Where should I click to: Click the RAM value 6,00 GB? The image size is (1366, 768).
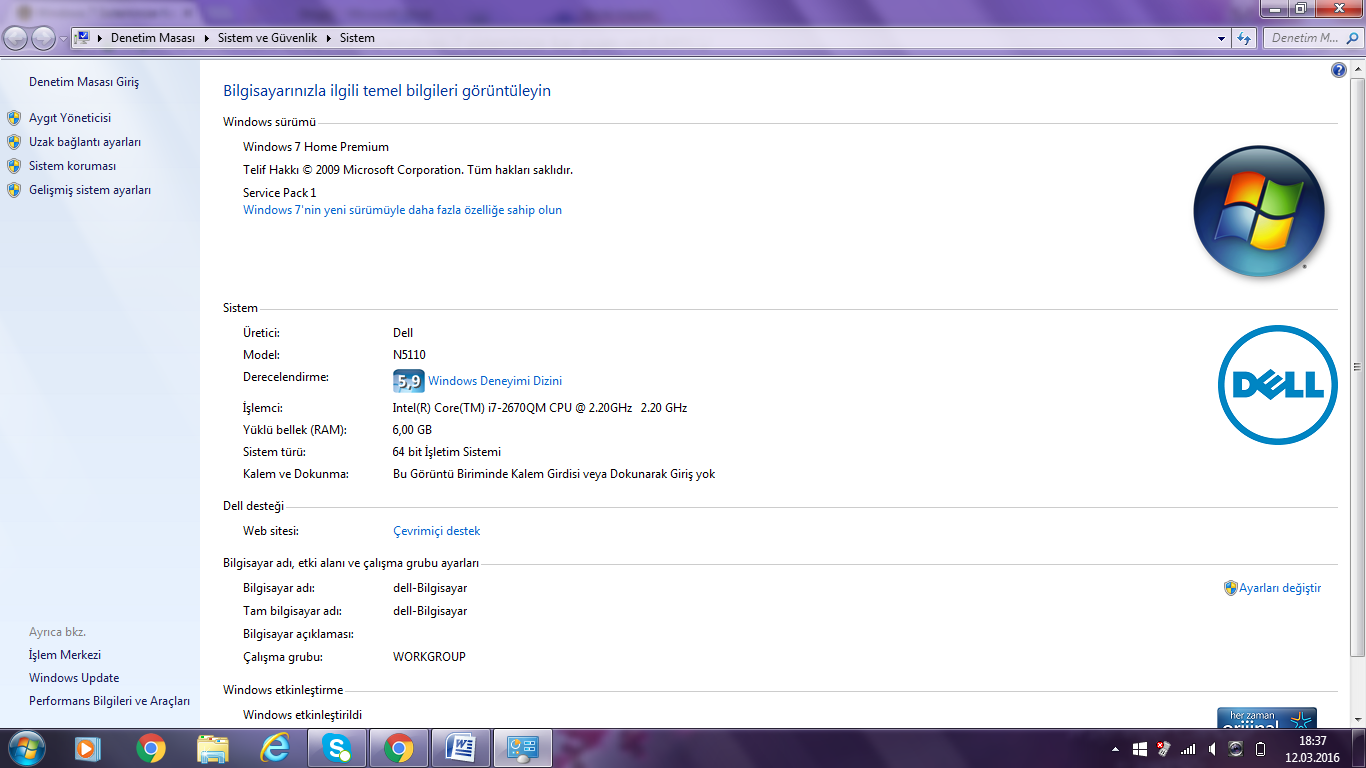click(x=413, y=430)
